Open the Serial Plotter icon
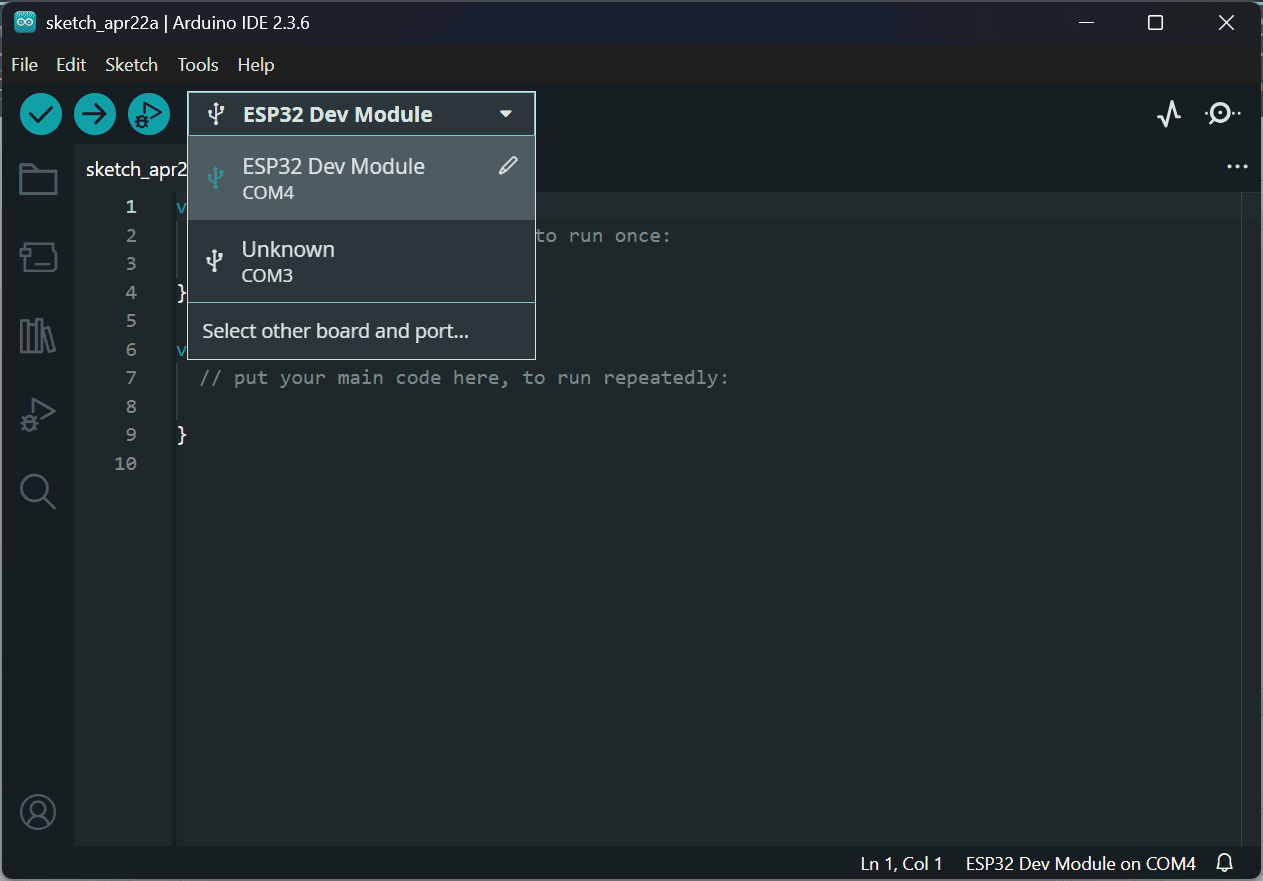This screenshot has height=881, width=1263. (x=1168, y=113)
